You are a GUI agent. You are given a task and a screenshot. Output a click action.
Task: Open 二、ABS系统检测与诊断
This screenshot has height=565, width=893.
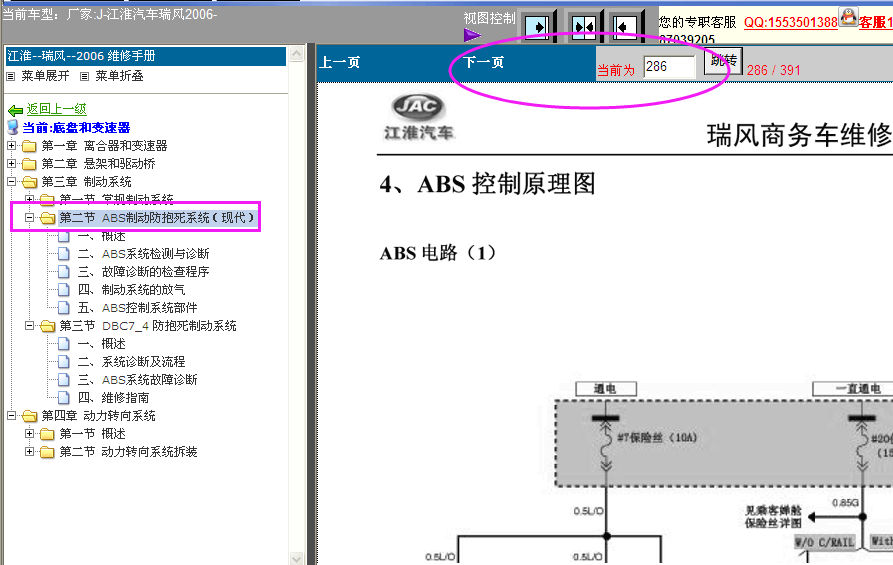coord(144,254)
